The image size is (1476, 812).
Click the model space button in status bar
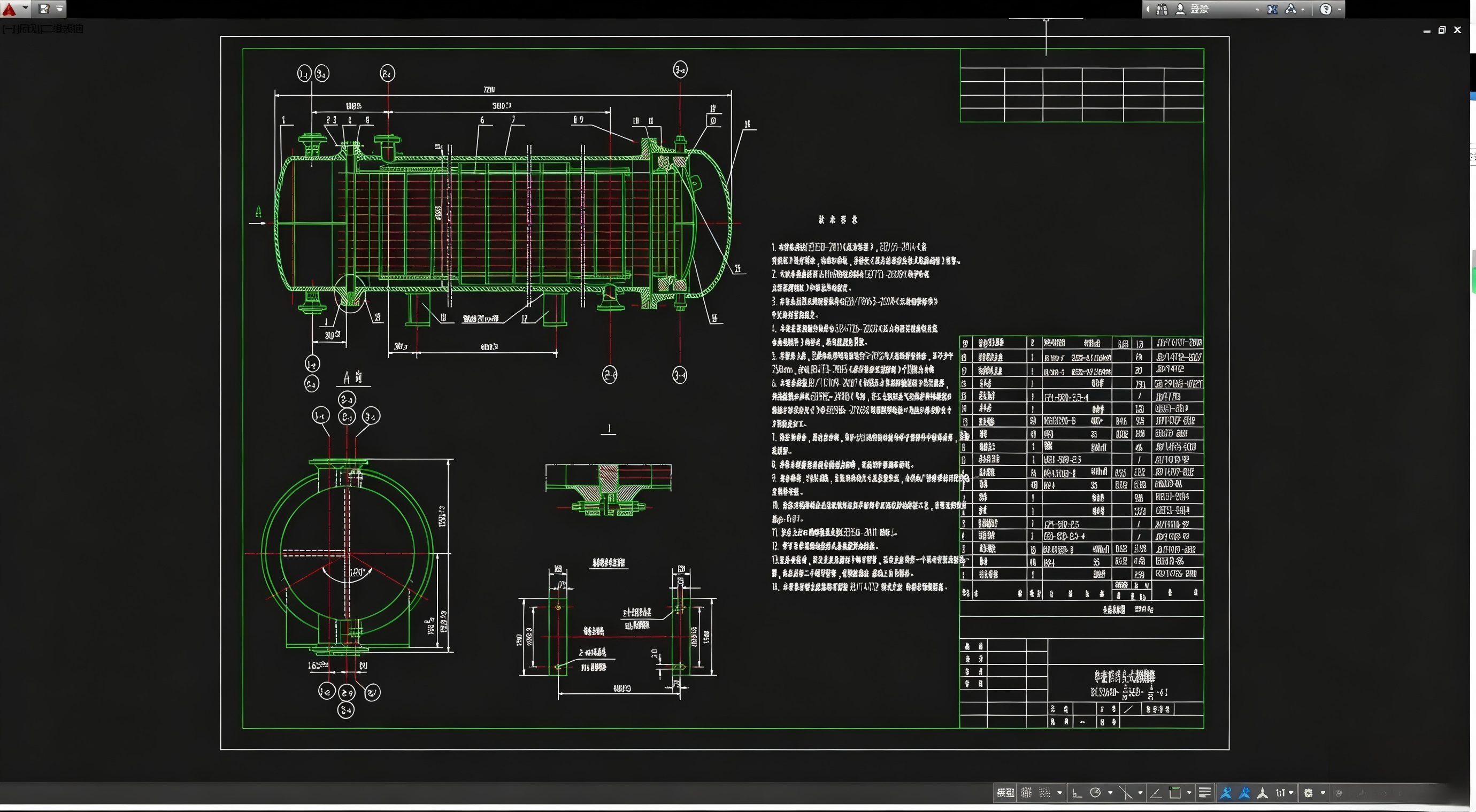(x=1005, y=793)
